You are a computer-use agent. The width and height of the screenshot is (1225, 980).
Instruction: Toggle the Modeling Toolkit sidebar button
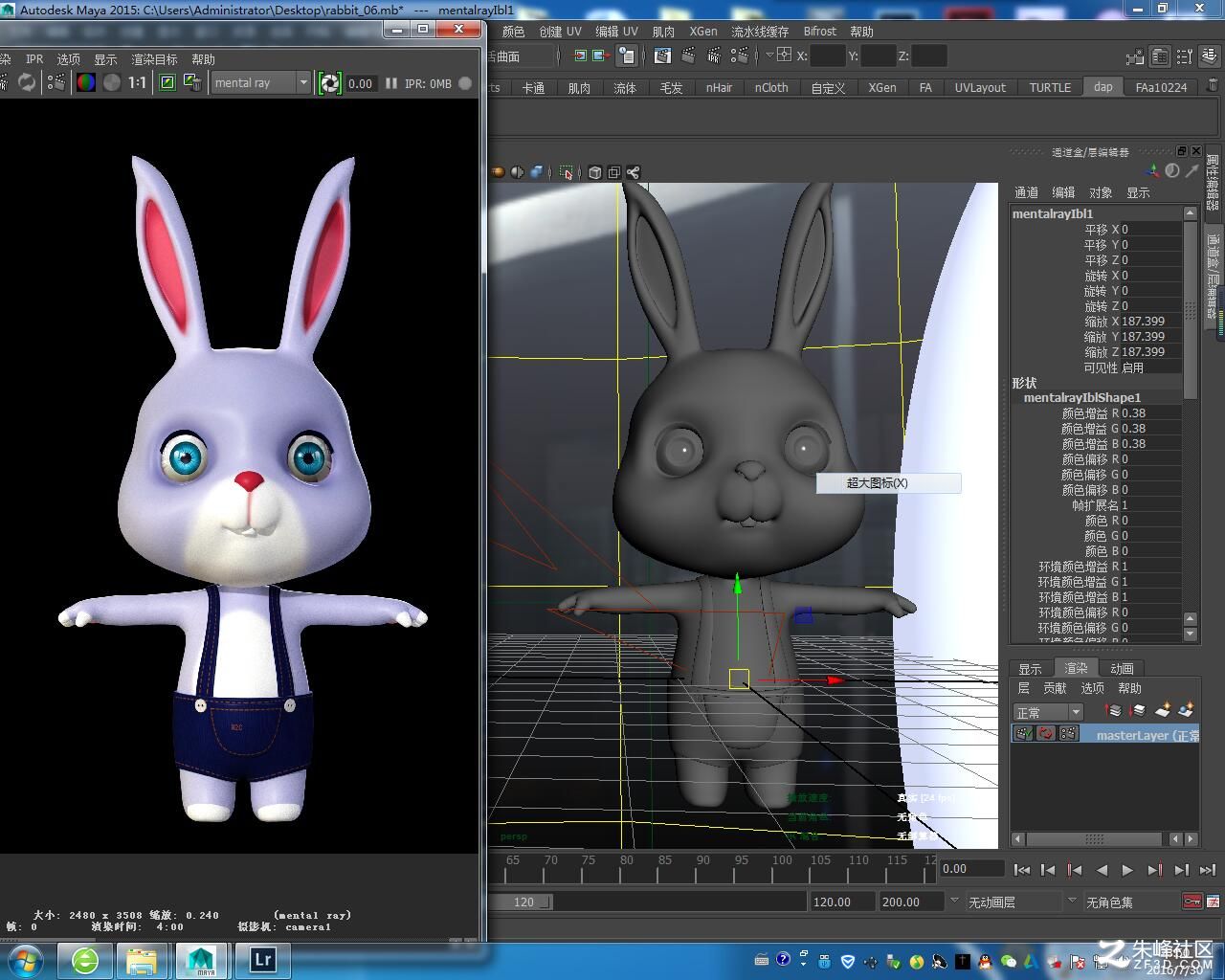coord(1135,56)
